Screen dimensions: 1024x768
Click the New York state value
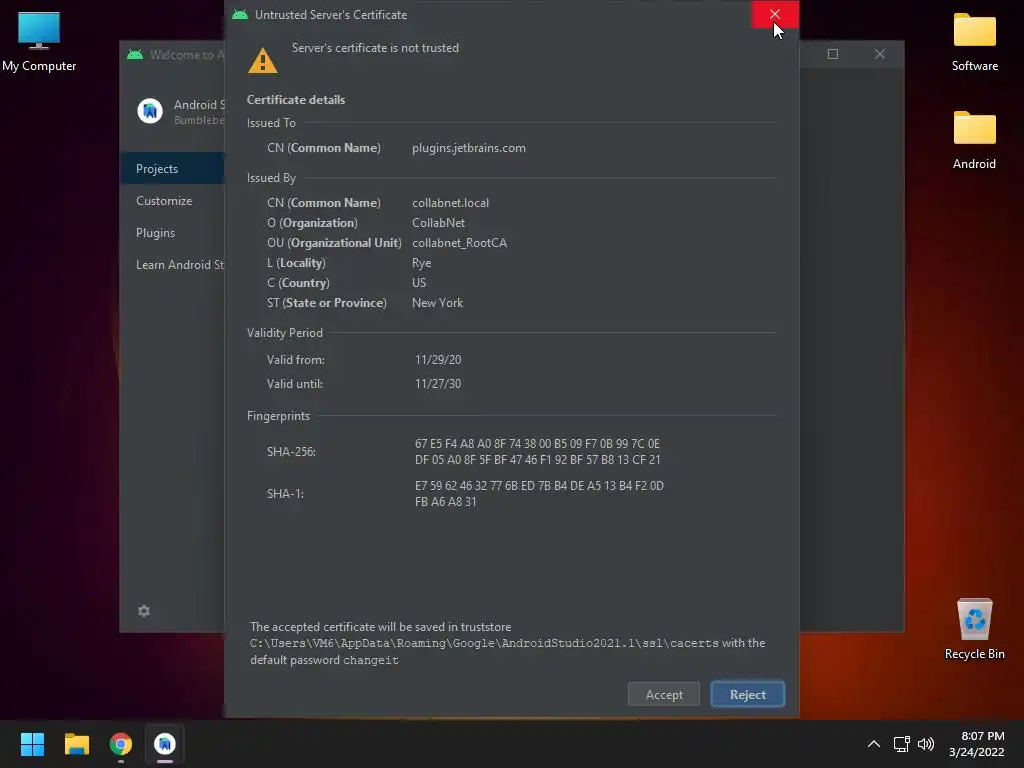[437, 303]
